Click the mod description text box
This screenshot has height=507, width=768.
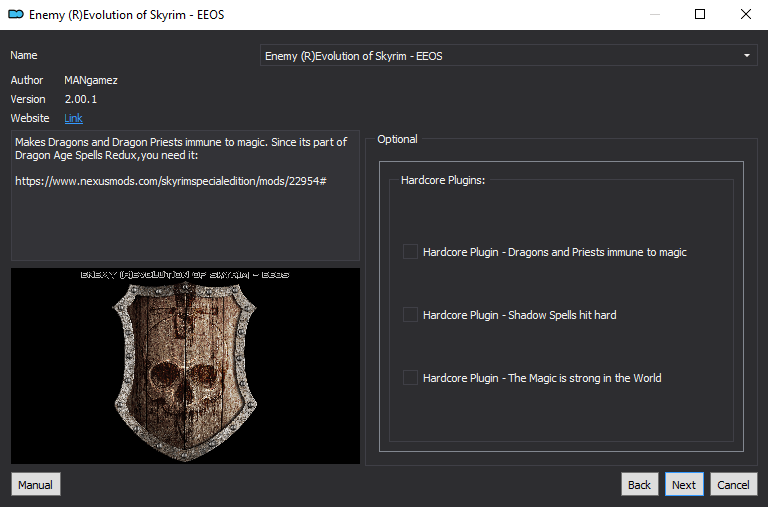pyautogui.click(x=185, y=195)
